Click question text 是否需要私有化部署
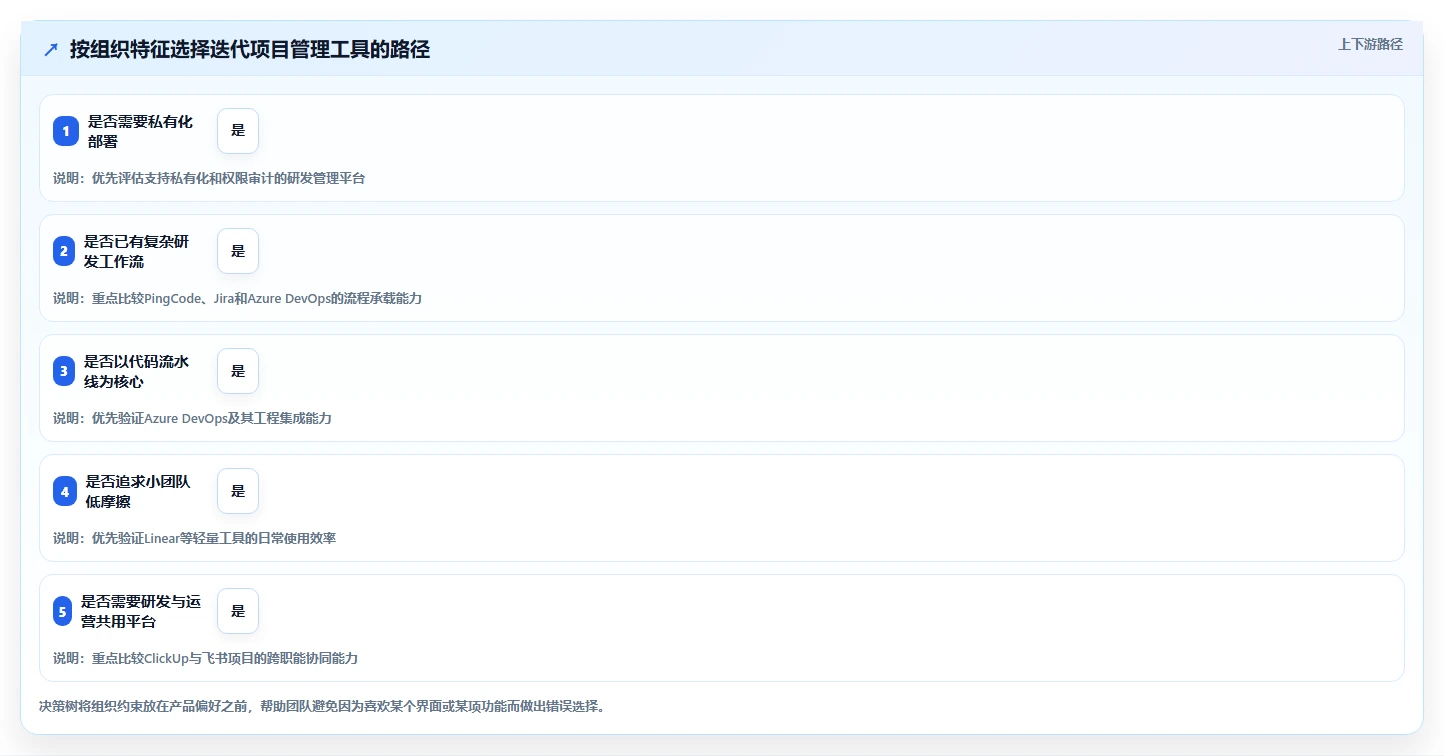Screen dimensions: 1444x756 click(140, 131)
